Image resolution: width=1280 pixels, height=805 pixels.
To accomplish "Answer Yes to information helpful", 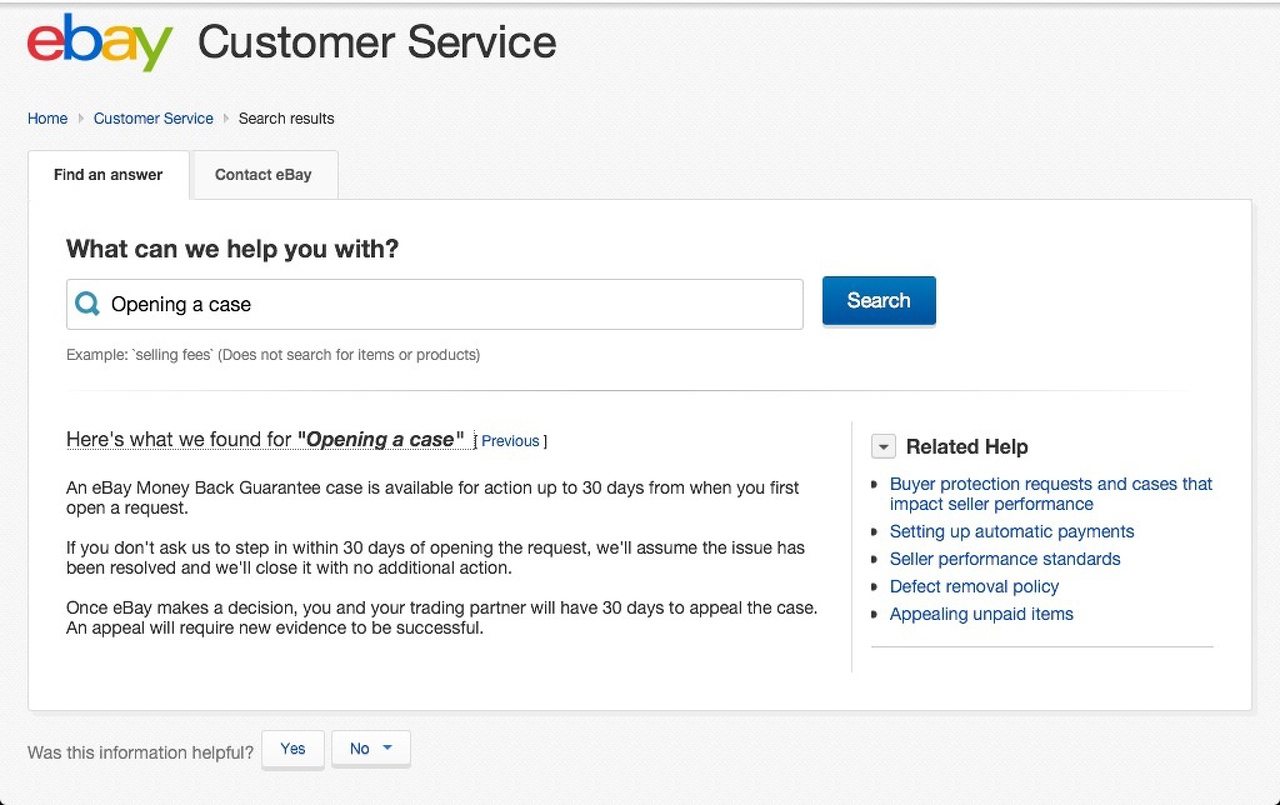I will (293, 749).
